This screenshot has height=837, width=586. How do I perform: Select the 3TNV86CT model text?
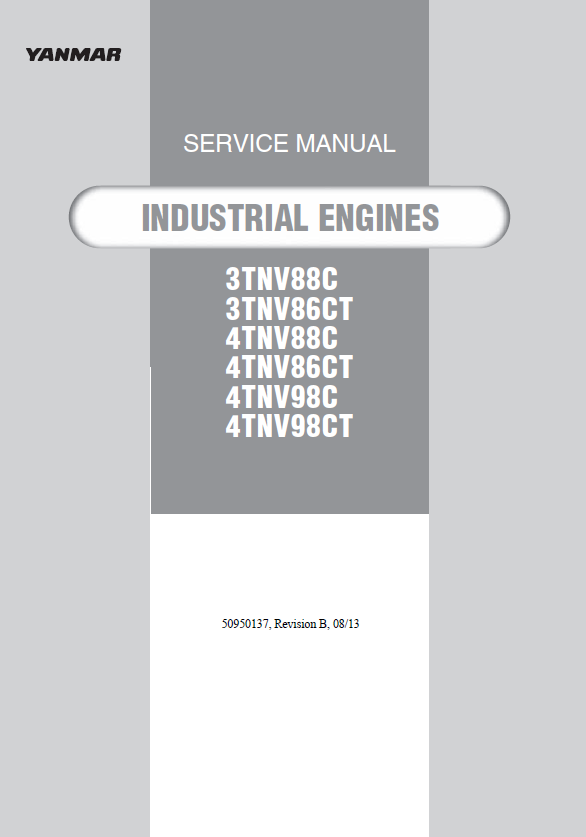[289, 309]
